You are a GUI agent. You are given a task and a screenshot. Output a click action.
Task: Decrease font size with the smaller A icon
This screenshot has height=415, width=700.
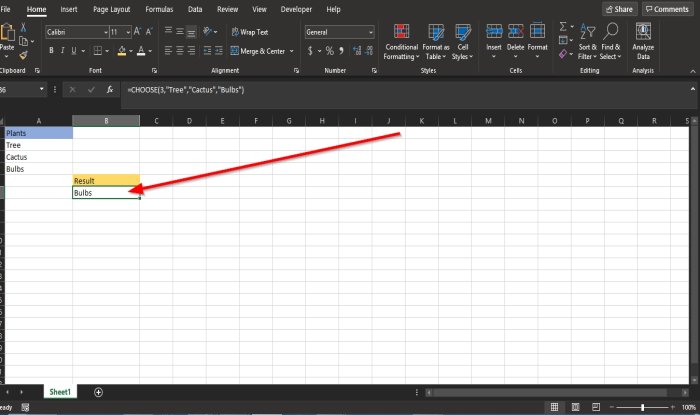click(149, 32)
